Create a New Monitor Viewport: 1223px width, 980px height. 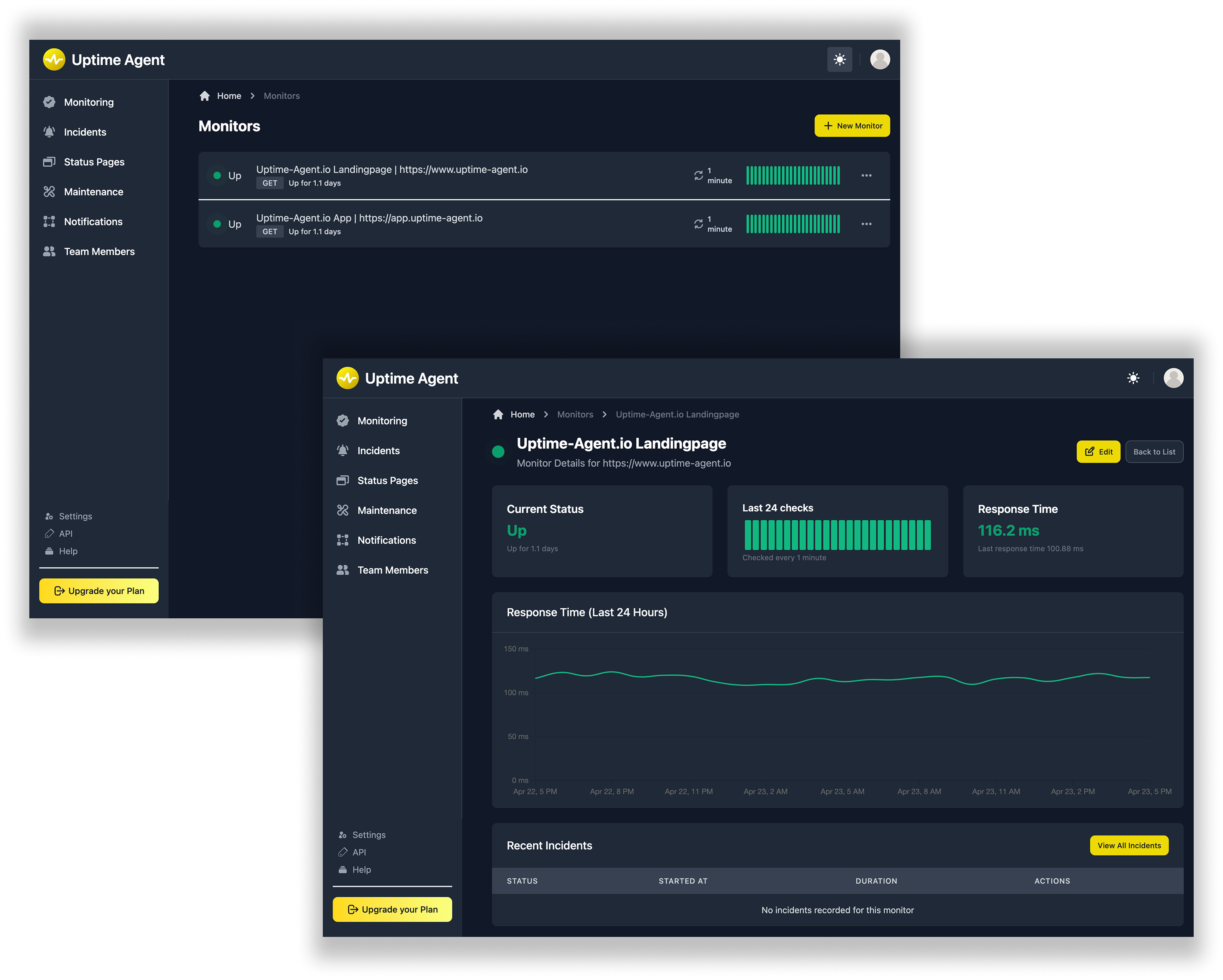(852, 126)
